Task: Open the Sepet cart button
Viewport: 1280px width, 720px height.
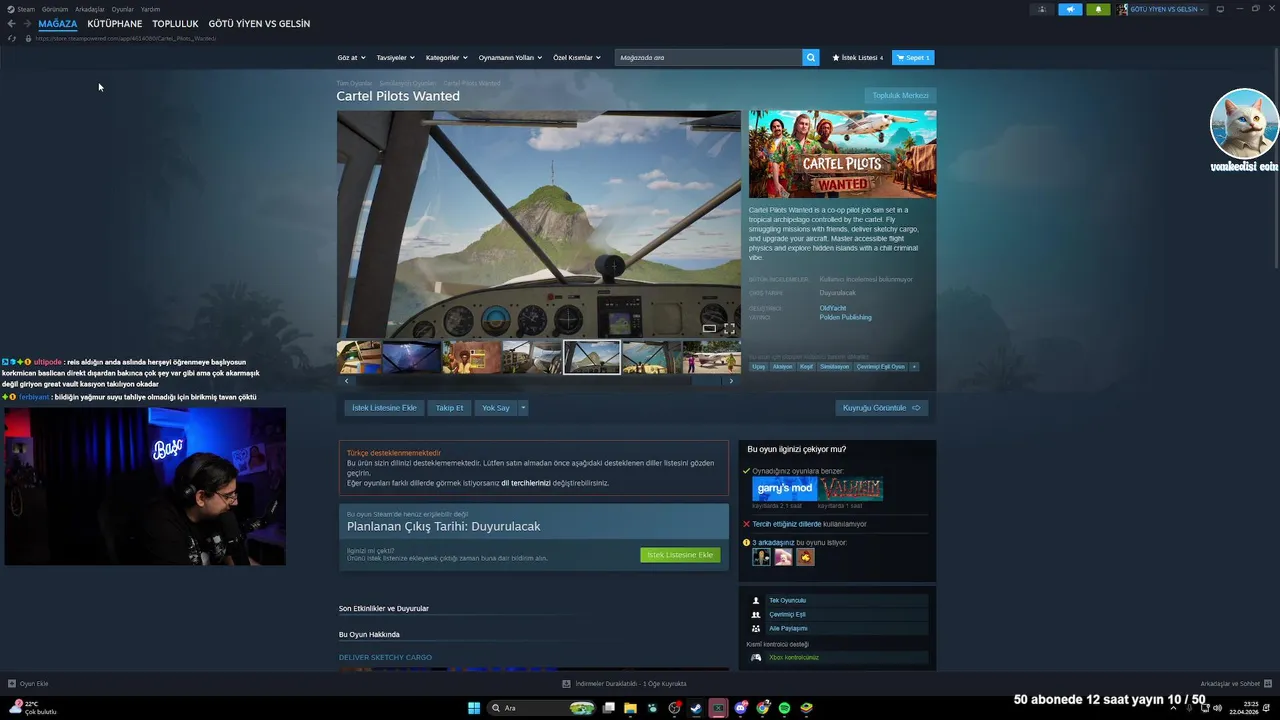Action: coord(913,58)
